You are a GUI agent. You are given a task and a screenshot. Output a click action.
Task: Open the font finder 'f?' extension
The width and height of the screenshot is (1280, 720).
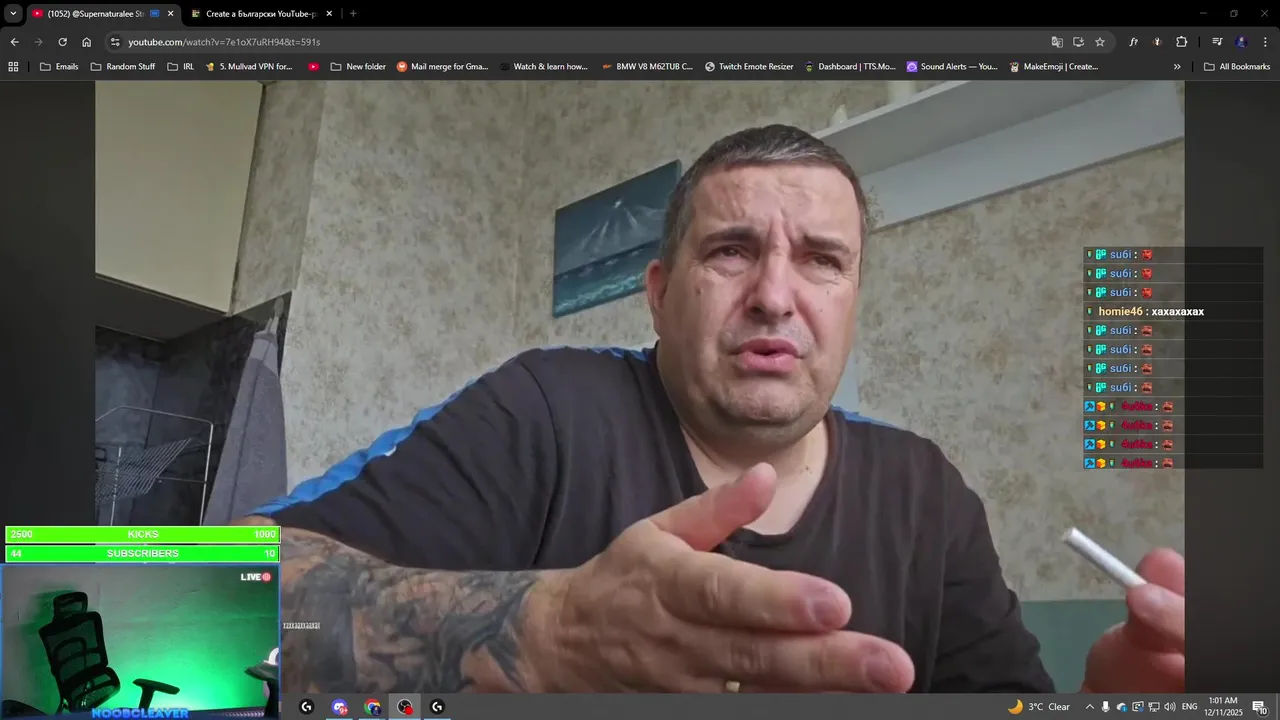tap(1133, 42)
